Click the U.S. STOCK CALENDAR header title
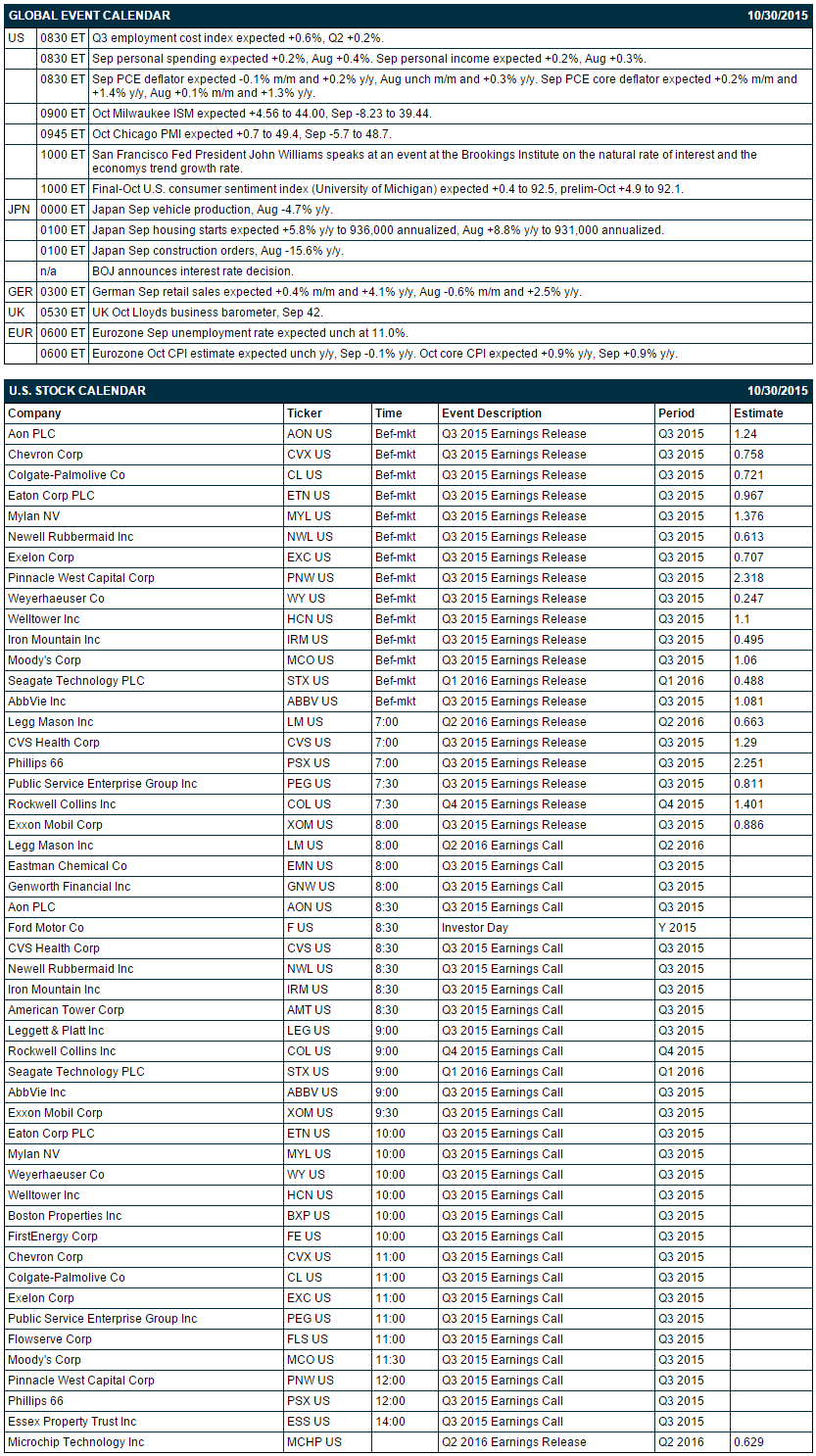 coord(76,391)
